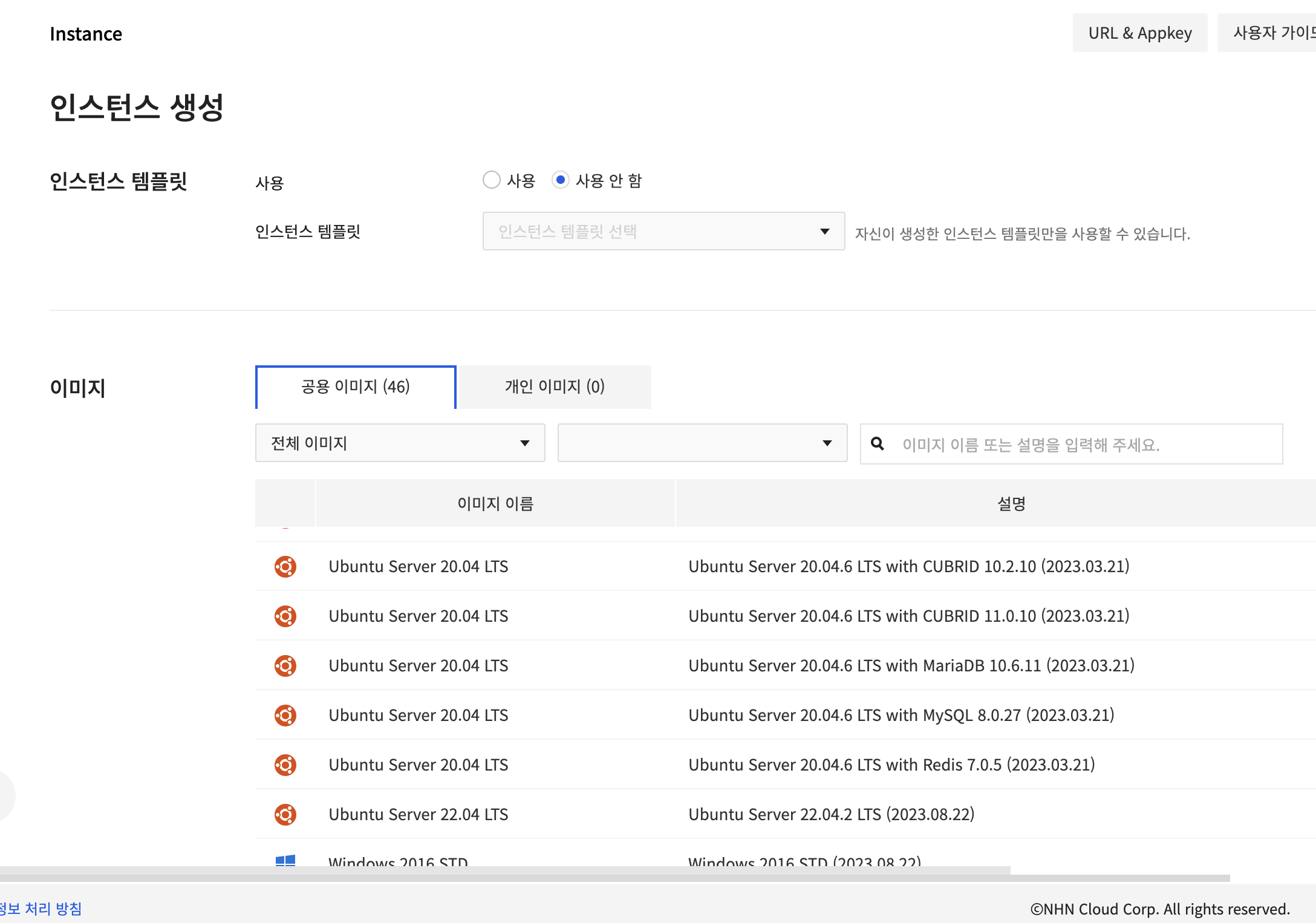Click magnifier icon in image search box

[x=878, y=444]
